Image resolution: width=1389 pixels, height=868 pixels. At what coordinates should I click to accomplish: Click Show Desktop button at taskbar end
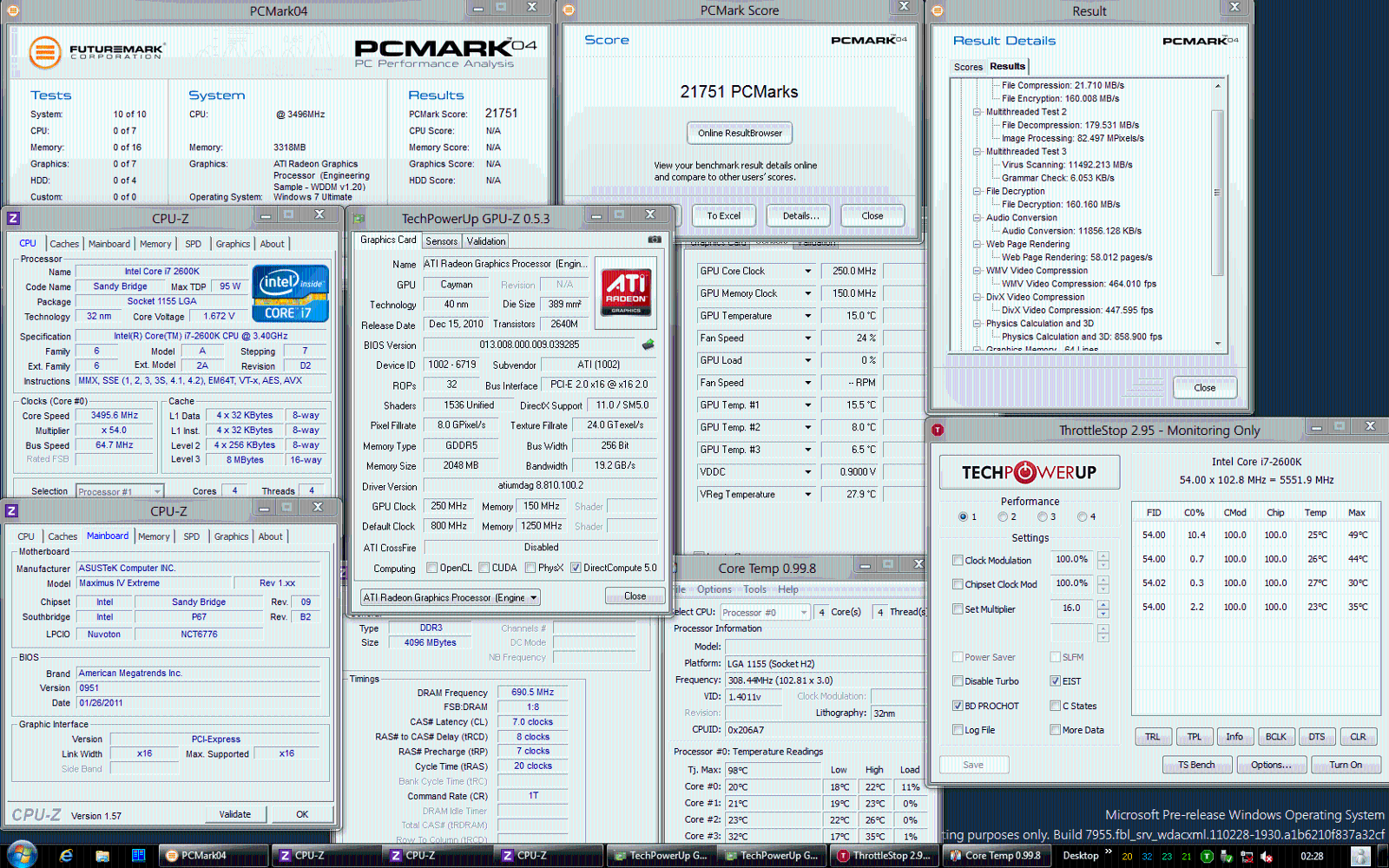coord(1381,856)
